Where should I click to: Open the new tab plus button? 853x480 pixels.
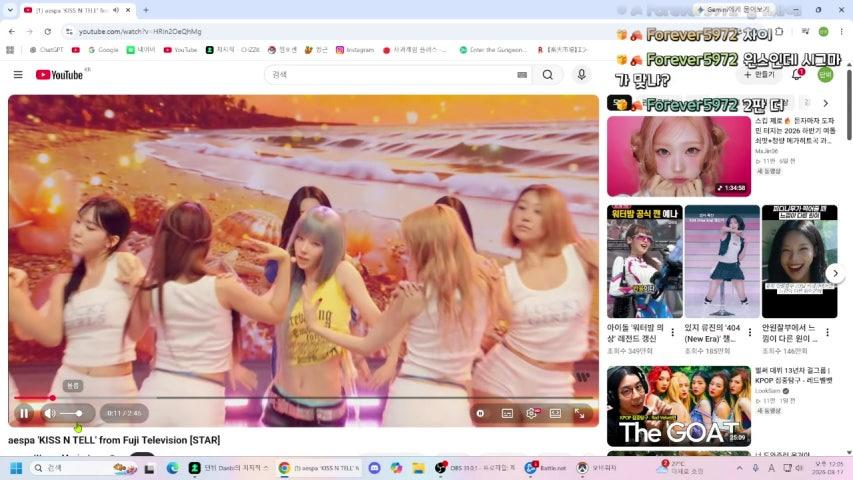tap(146, 10)
